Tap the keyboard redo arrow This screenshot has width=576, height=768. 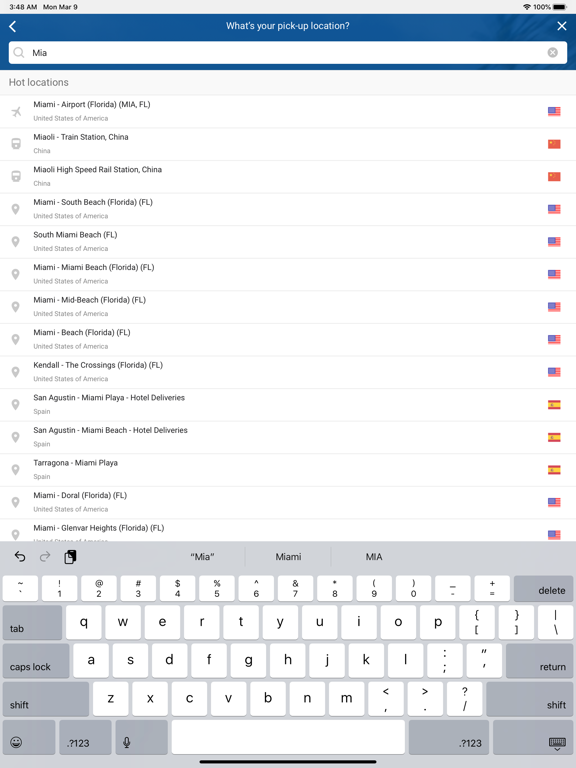click(x=45, y=556)
